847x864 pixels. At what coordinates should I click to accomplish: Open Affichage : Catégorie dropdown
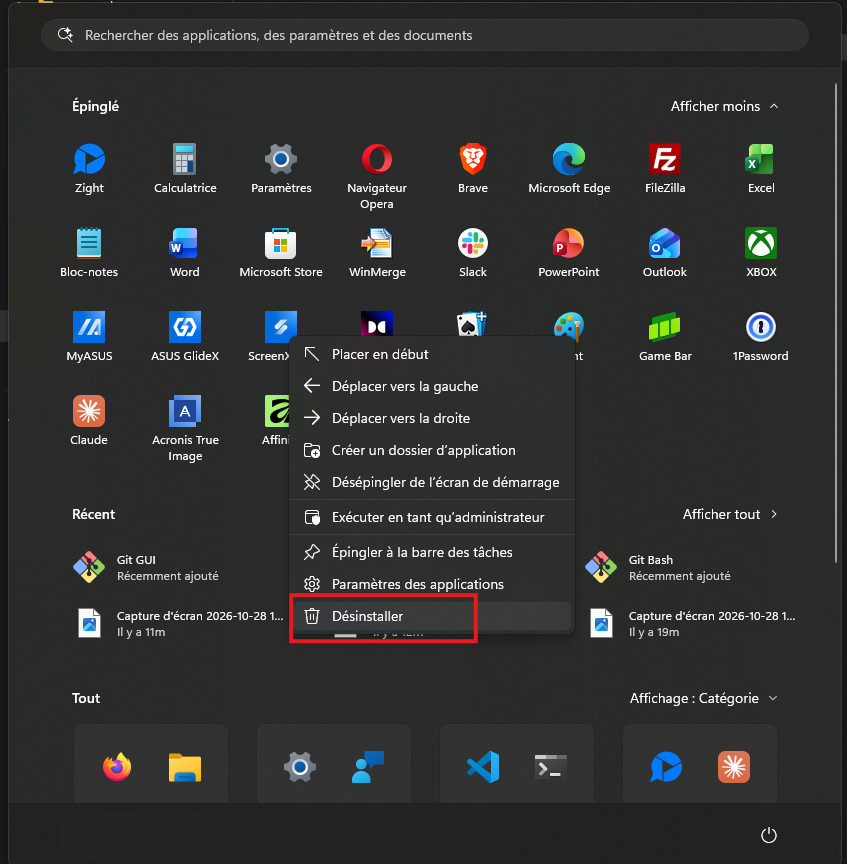[704, 698]
